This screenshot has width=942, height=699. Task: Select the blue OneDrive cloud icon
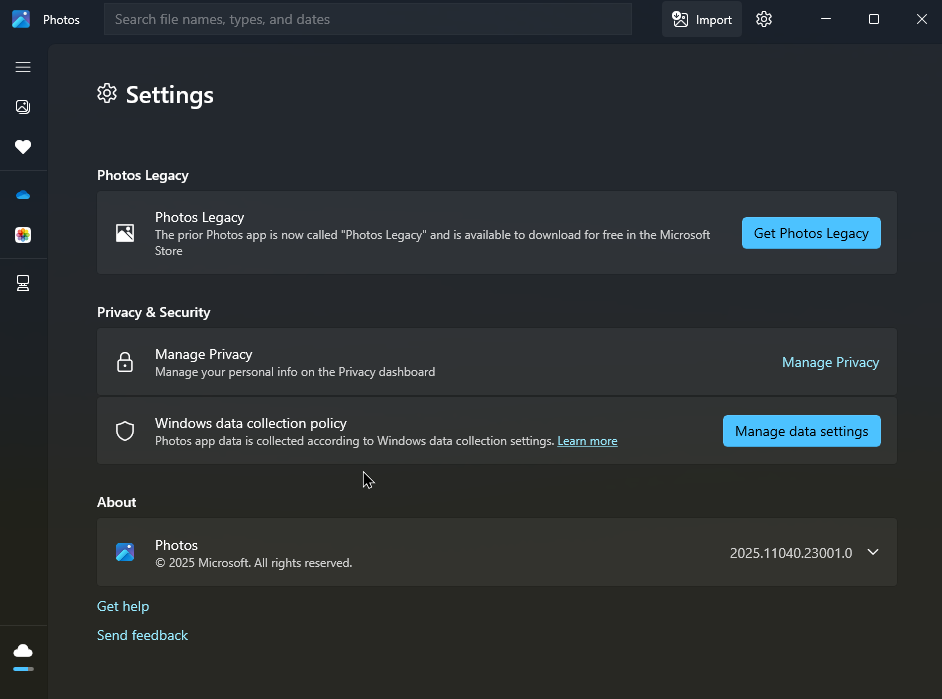(x=23, y=195)
